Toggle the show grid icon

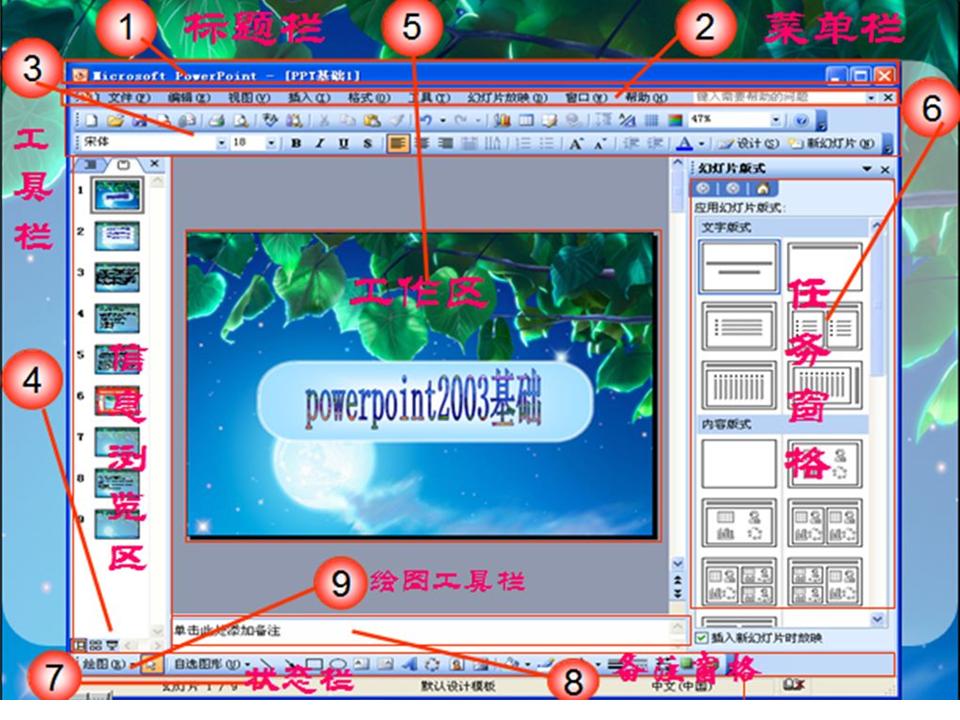pyautogui.click(x=651, y=121)
